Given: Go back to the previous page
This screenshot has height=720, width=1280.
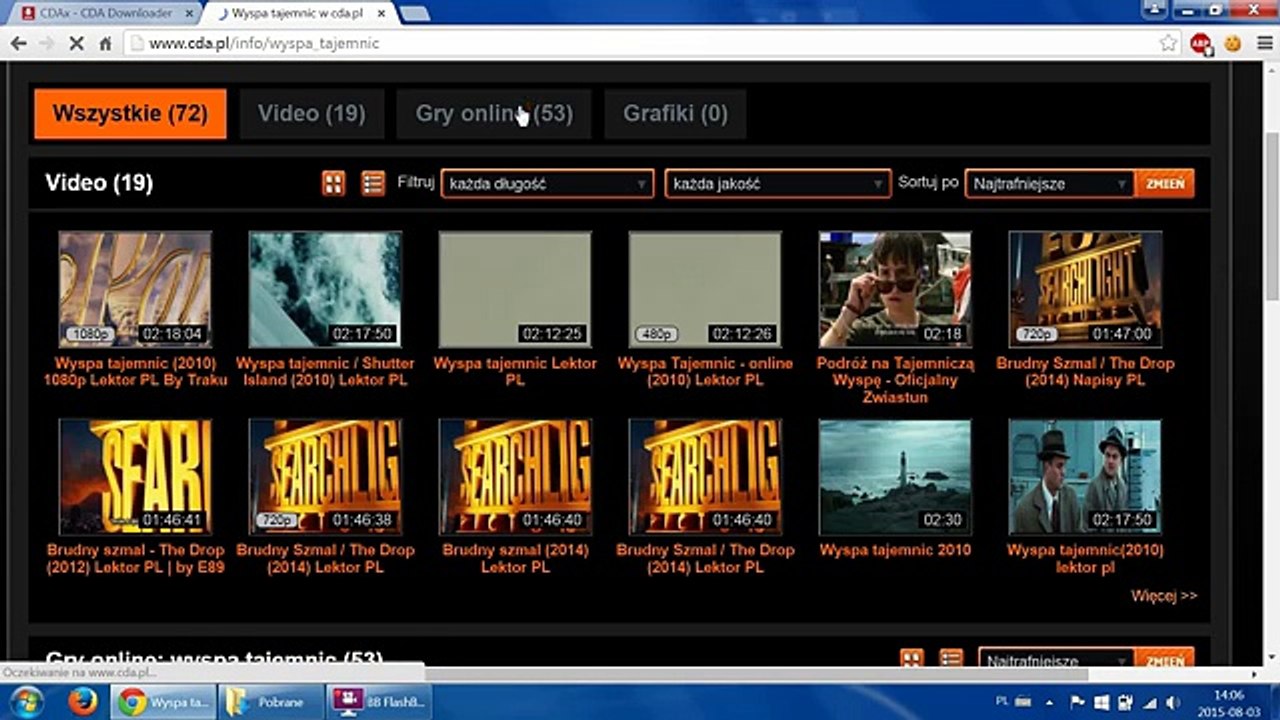Looking at the screenshot, I should tap(18, 44).
